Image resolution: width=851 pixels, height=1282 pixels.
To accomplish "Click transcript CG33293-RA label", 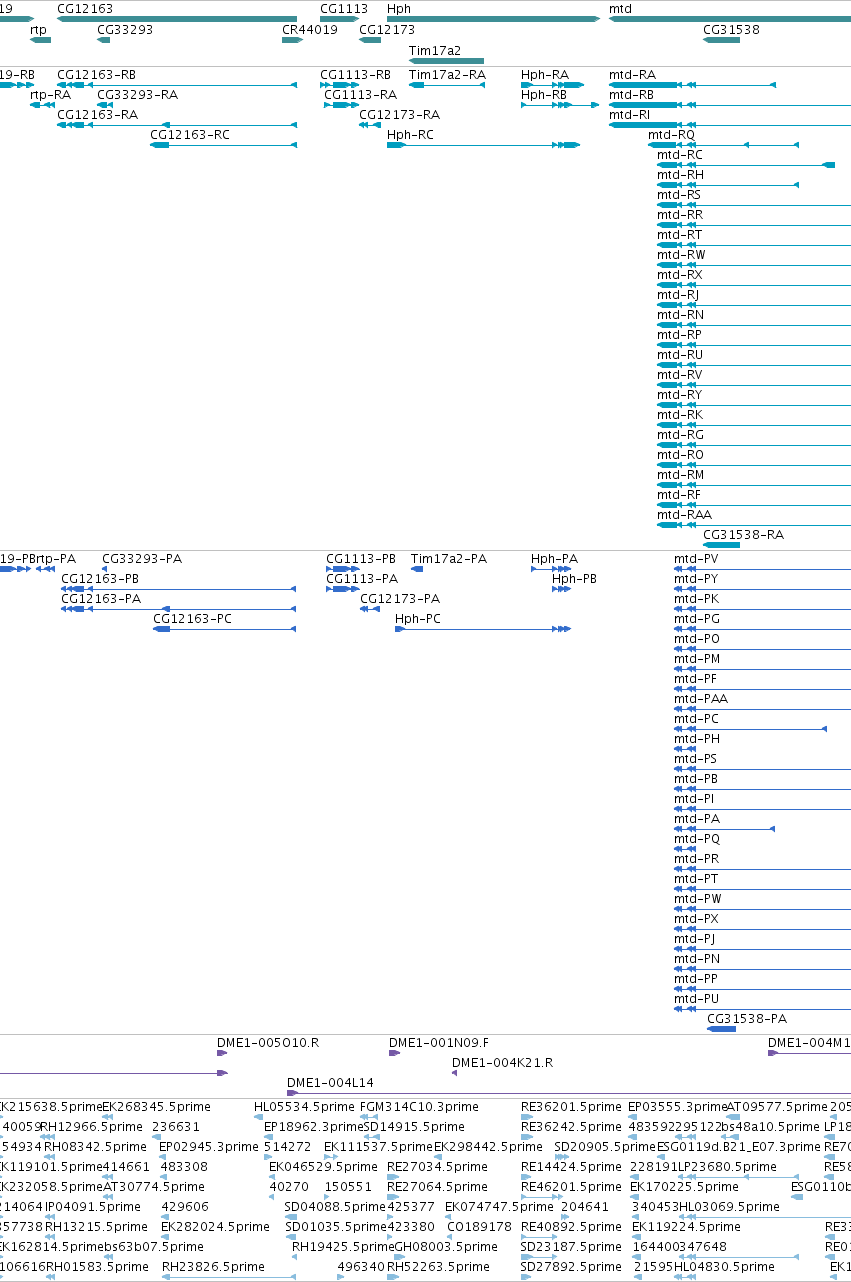I will [137, 94].
